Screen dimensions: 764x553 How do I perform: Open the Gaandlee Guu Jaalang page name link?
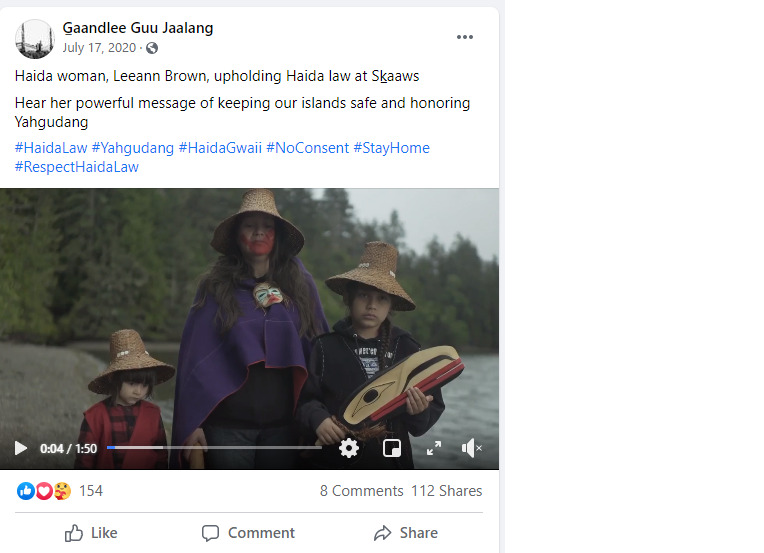point(138,28)
